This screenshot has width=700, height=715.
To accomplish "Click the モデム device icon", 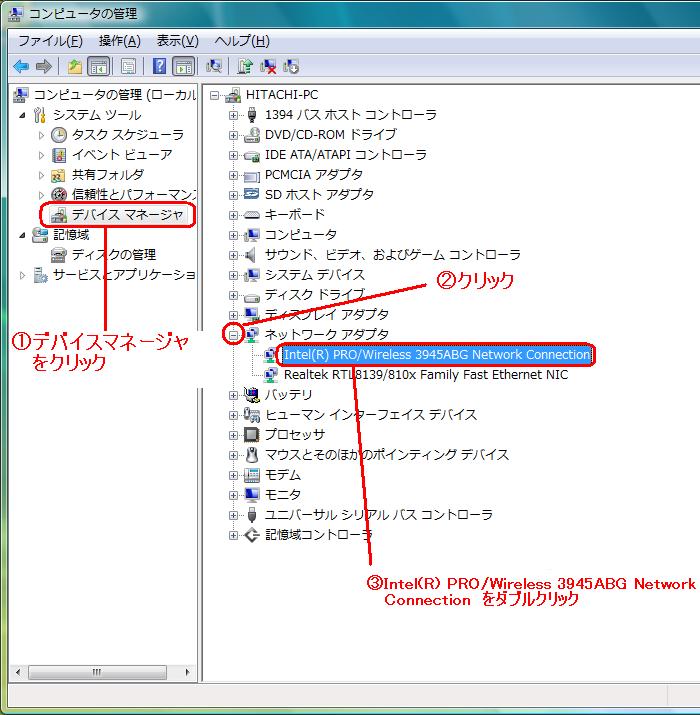I will [252, 475].
